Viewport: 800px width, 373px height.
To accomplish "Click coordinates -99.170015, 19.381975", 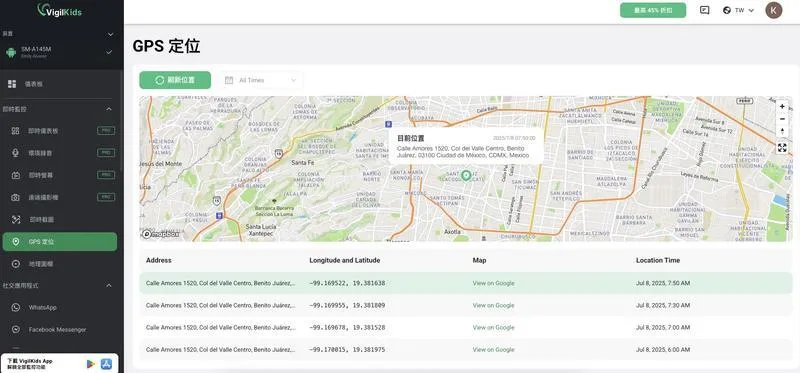I will pos(347,350).
